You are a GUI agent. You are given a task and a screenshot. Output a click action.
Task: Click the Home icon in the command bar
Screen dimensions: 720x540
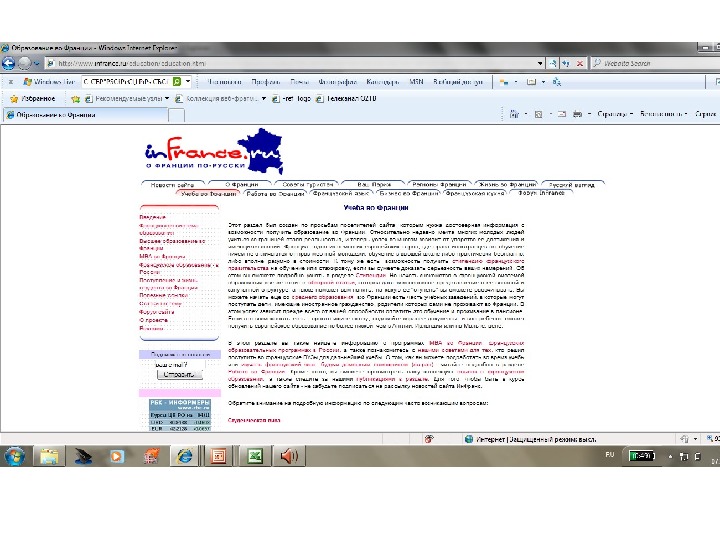(x=514, y=114)
